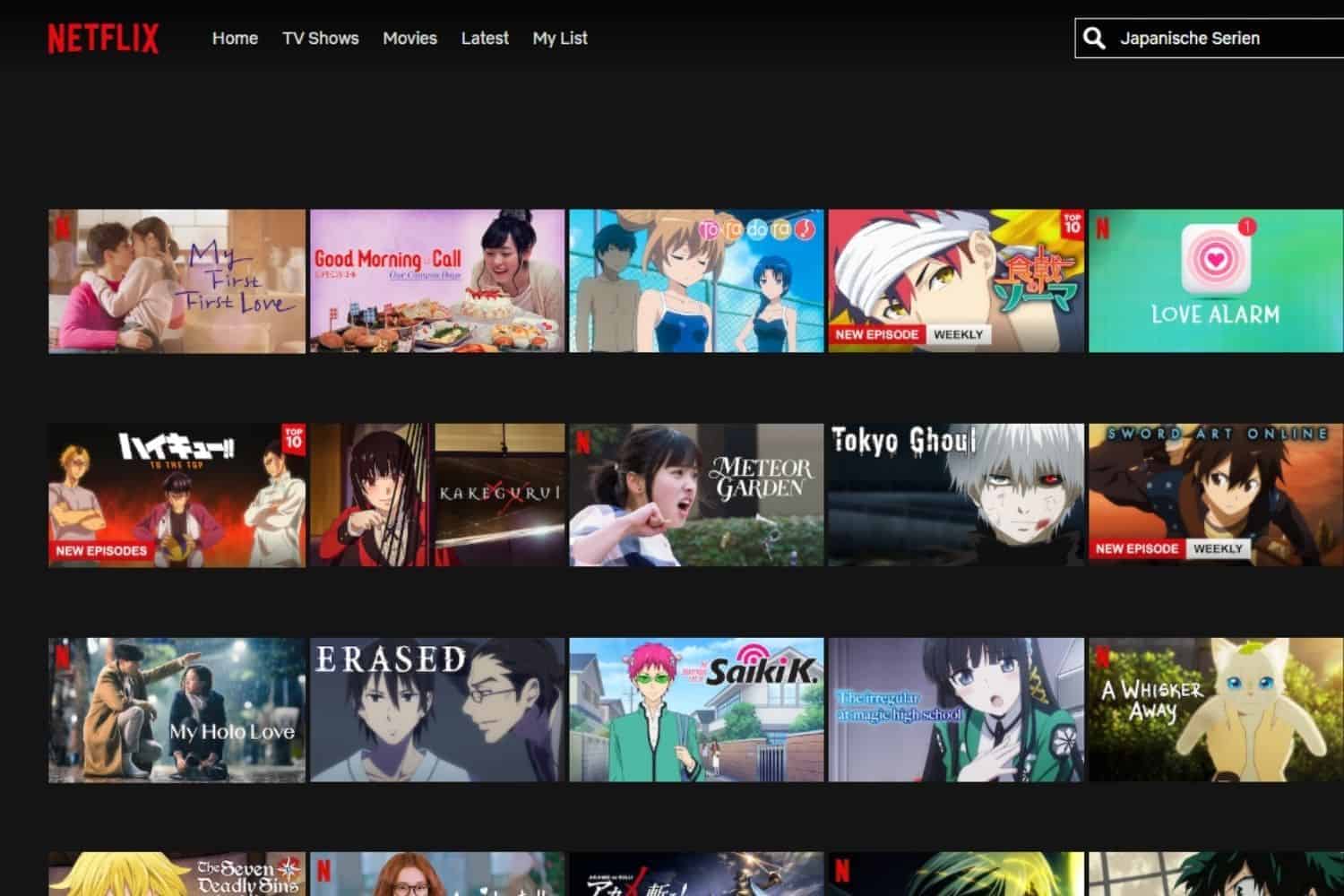Open the Food Wars thumbnail with New Episode badge
The height and width of the screenshot is (896, 1344).
[x=956, y=281]
